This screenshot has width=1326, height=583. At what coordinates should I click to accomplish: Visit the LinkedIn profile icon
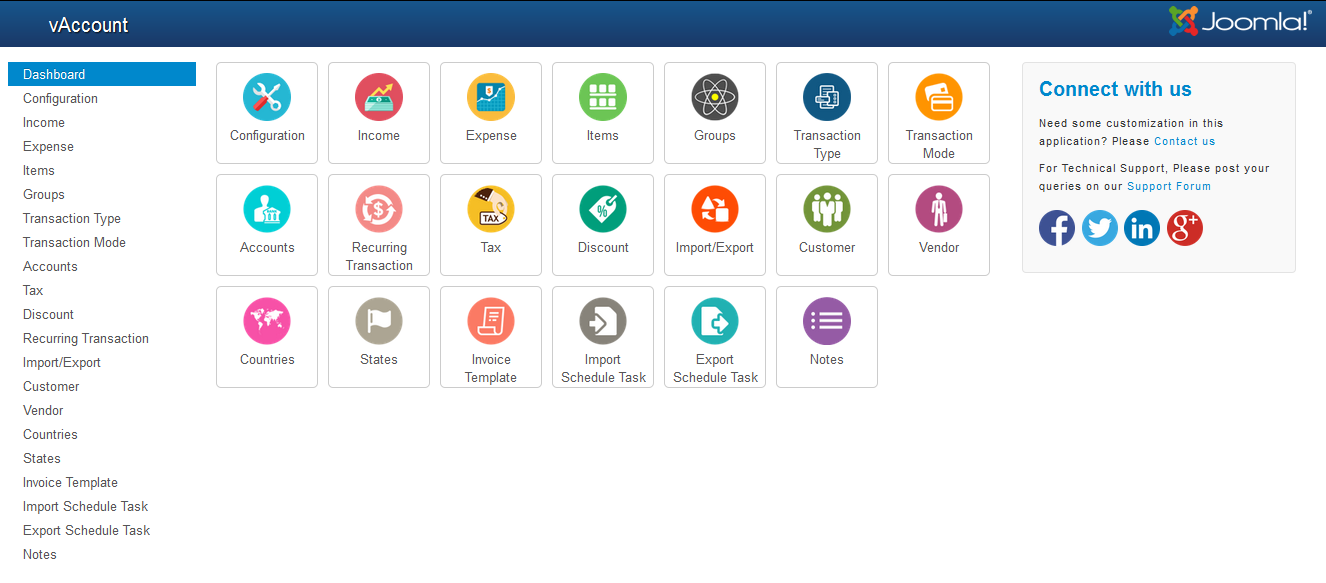click(x=1142, y=228)
